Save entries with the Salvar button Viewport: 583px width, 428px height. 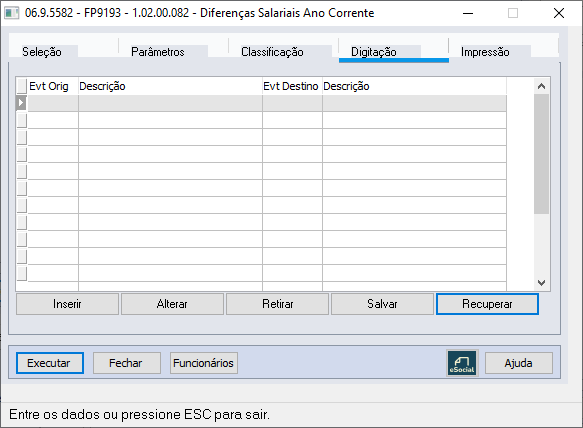pyautogui.click(x=382, y=304)
